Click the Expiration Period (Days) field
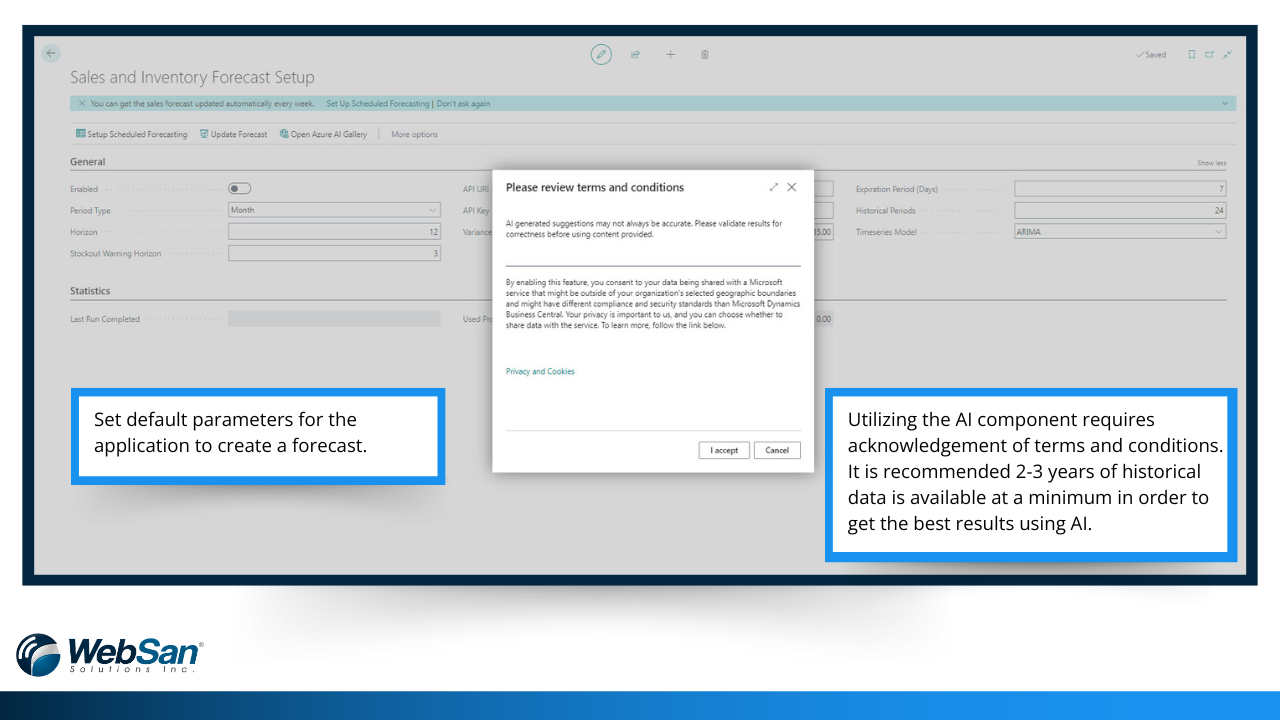Image resolution: width=1280 pixels, height=720 pixels. point(1120,188)
